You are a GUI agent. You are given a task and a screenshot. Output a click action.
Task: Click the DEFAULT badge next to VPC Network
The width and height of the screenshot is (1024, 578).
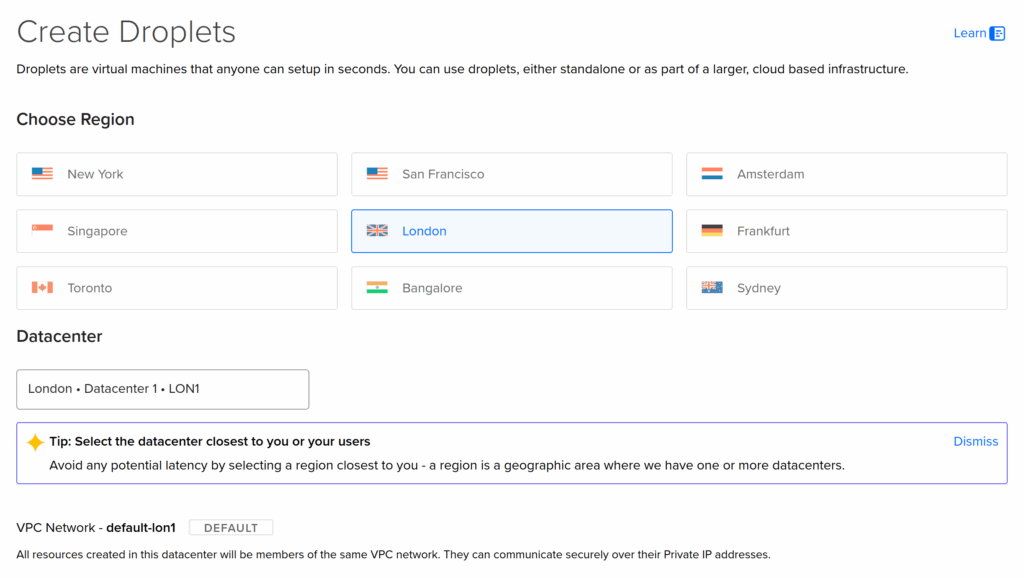(x=231, y=528)
